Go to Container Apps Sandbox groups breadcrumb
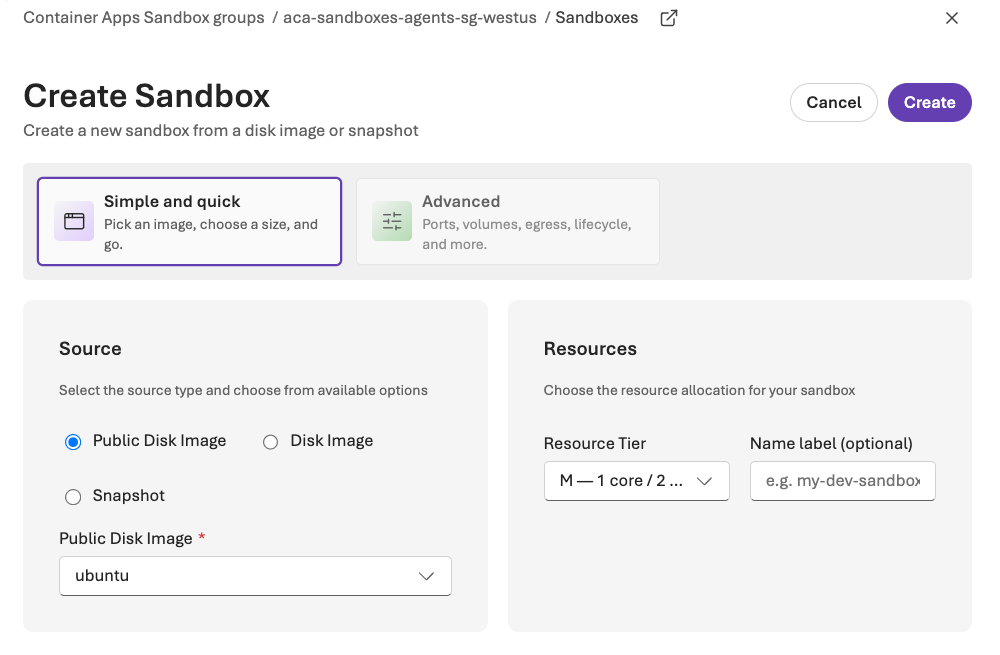1000x655 pixels. pos(143,18)
